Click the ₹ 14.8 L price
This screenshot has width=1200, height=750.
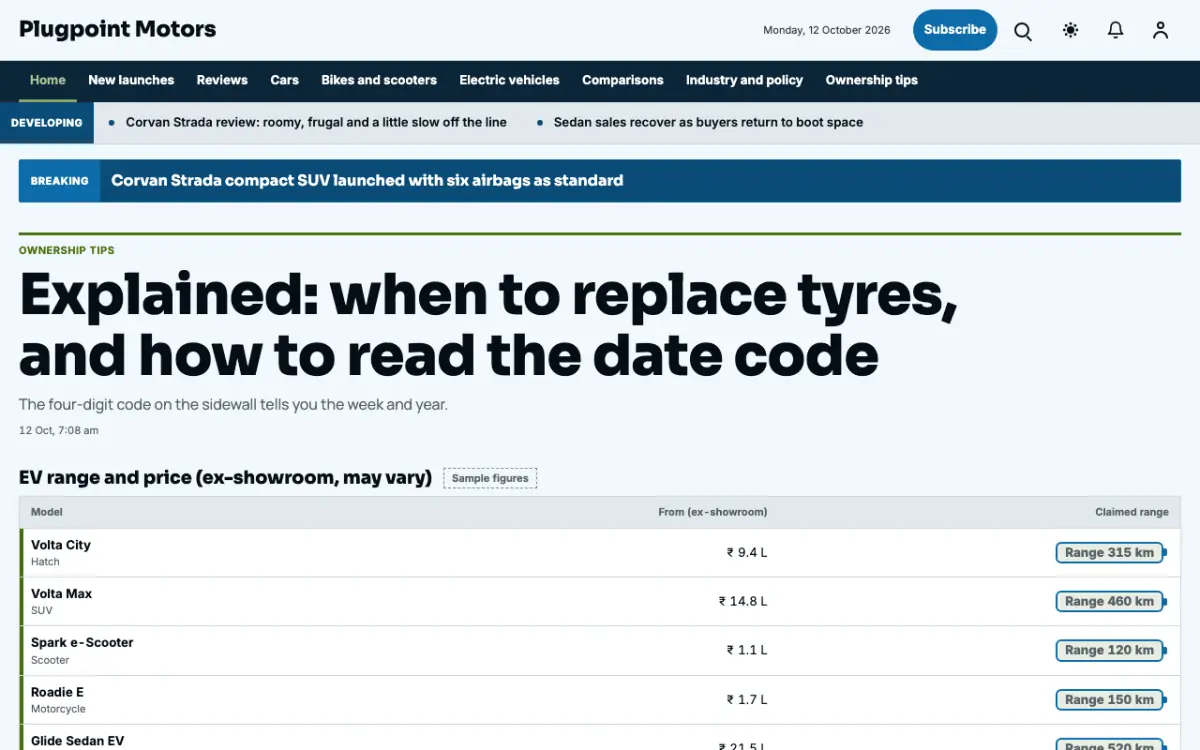[743, 602]
